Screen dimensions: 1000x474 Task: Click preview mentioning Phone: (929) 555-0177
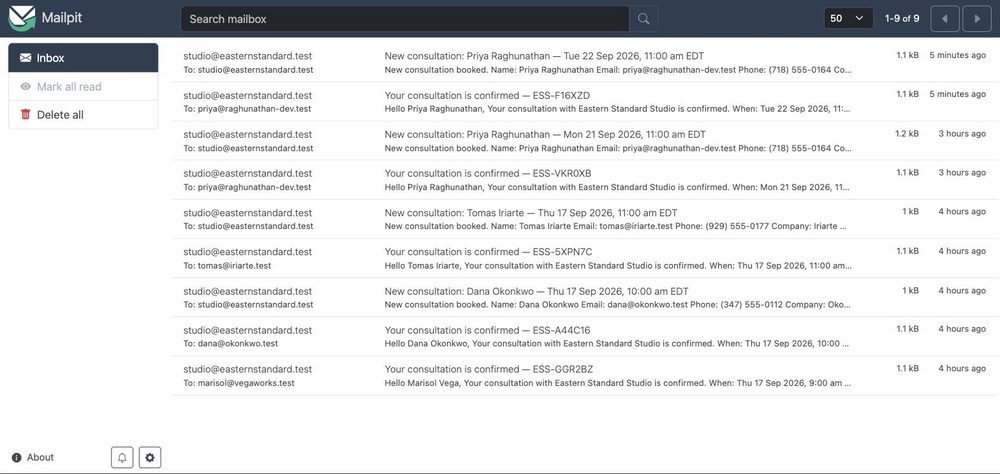[x=617, y=226]
